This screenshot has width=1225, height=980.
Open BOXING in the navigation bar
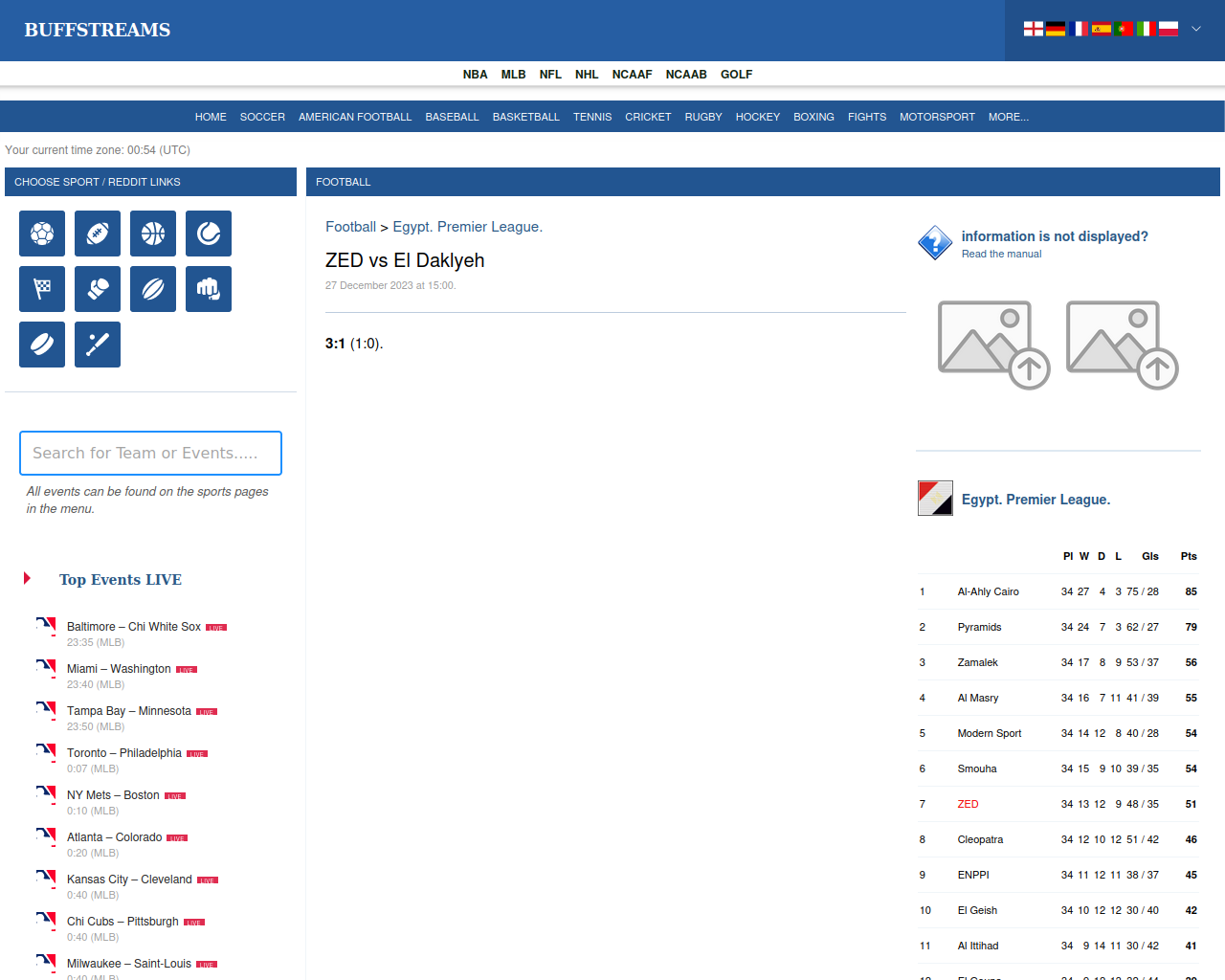(x=813, y=117)
